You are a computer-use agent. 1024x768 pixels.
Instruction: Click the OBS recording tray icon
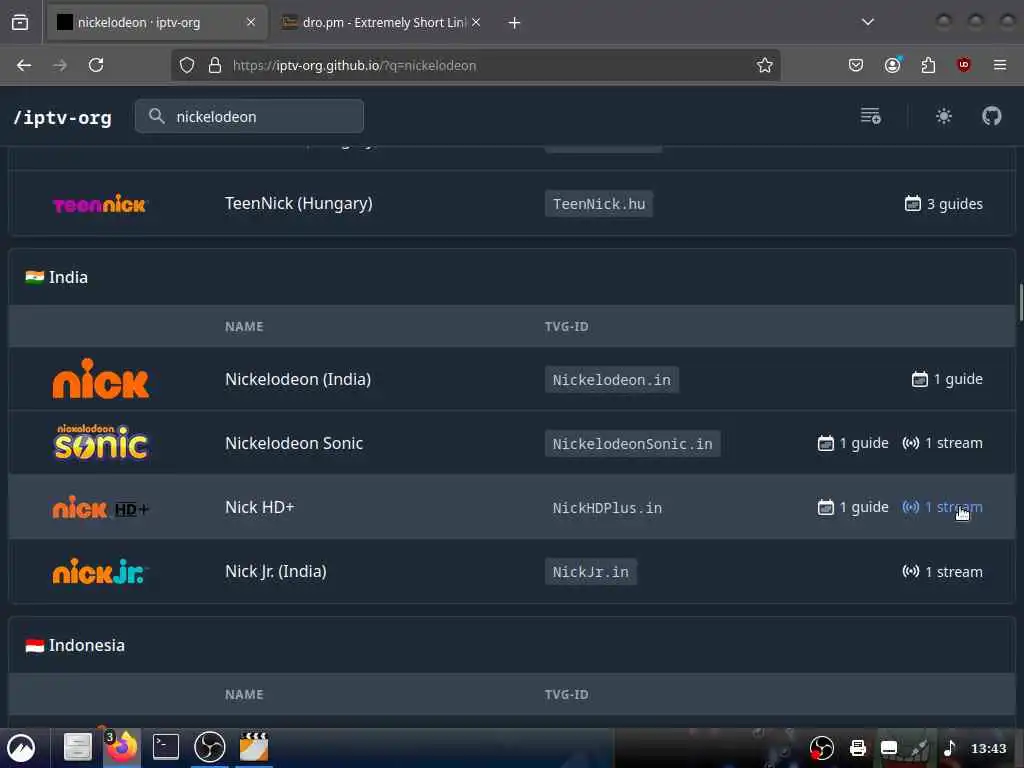click(x=822, y=748)
